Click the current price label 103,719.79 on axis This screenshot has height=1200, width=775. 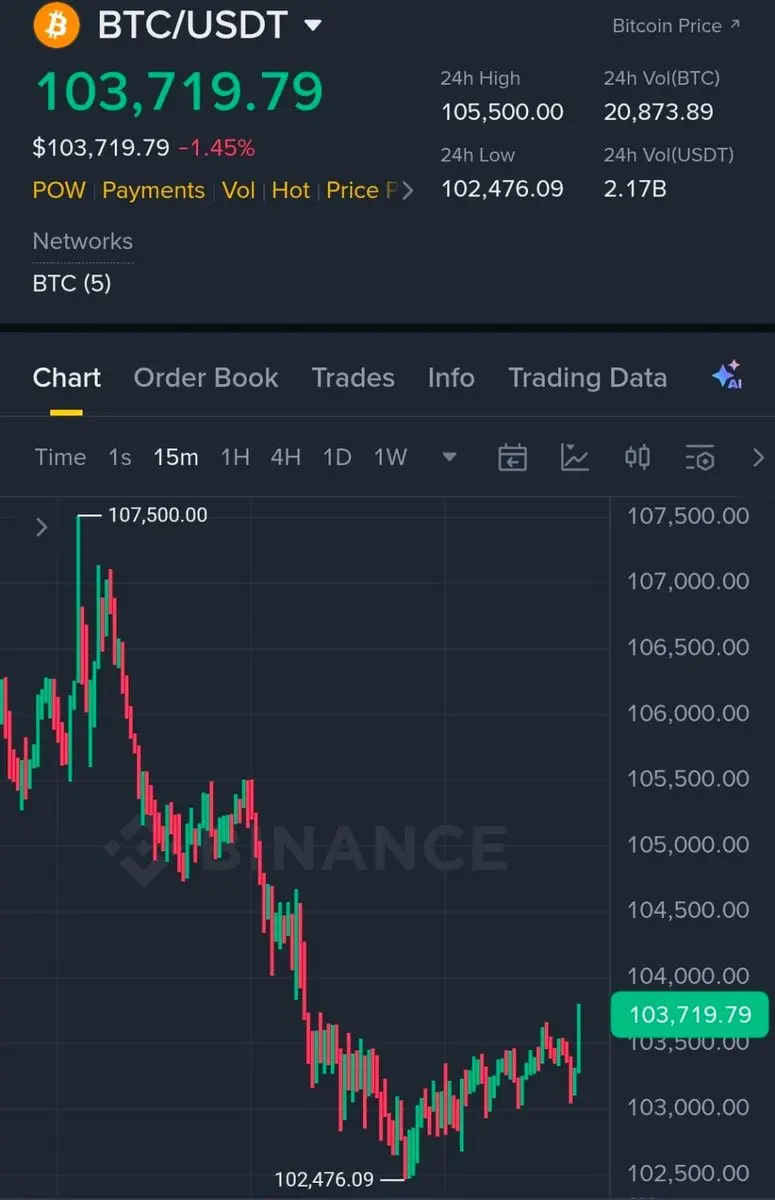point(689,1015)
